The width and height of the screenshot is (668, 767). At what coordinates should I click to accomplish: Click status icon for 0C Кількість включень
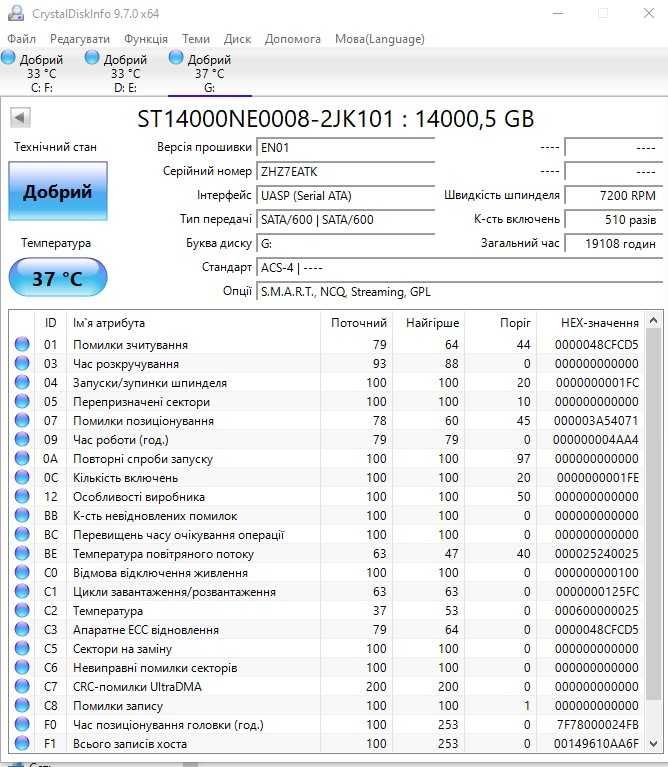click(22, 477)
